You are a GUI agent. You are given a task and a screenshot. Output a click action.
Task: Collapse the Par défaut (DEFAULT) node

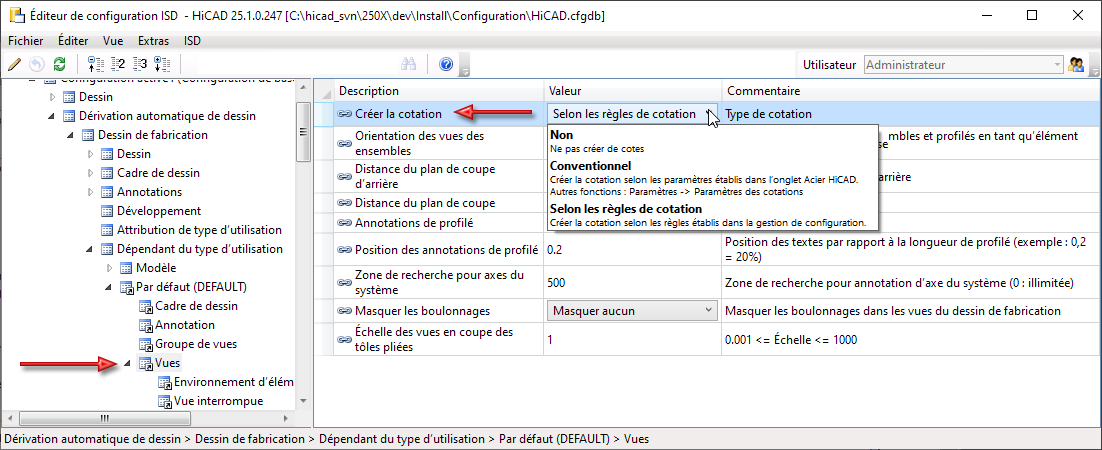point(109,287)
